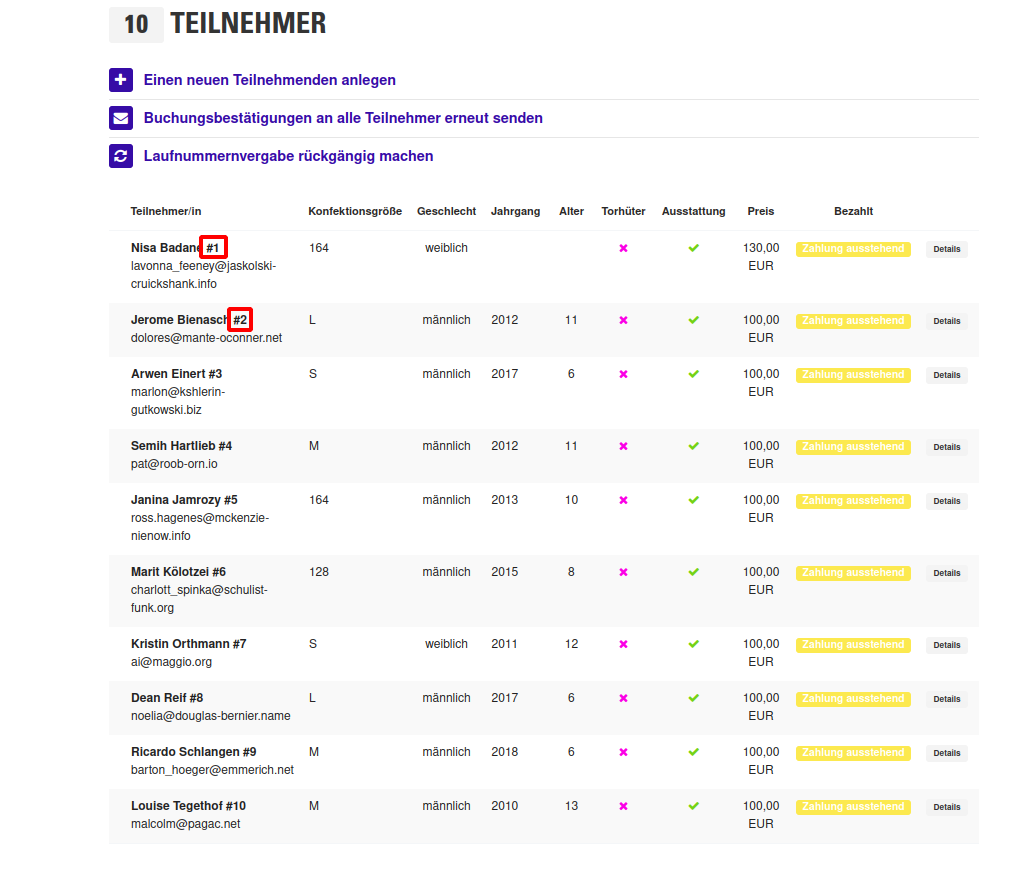This screenshot has height=883, width=1021.
Task: Click the '130,00 EUR' price of Nisa Badane
Action: [x=761, y=257]
